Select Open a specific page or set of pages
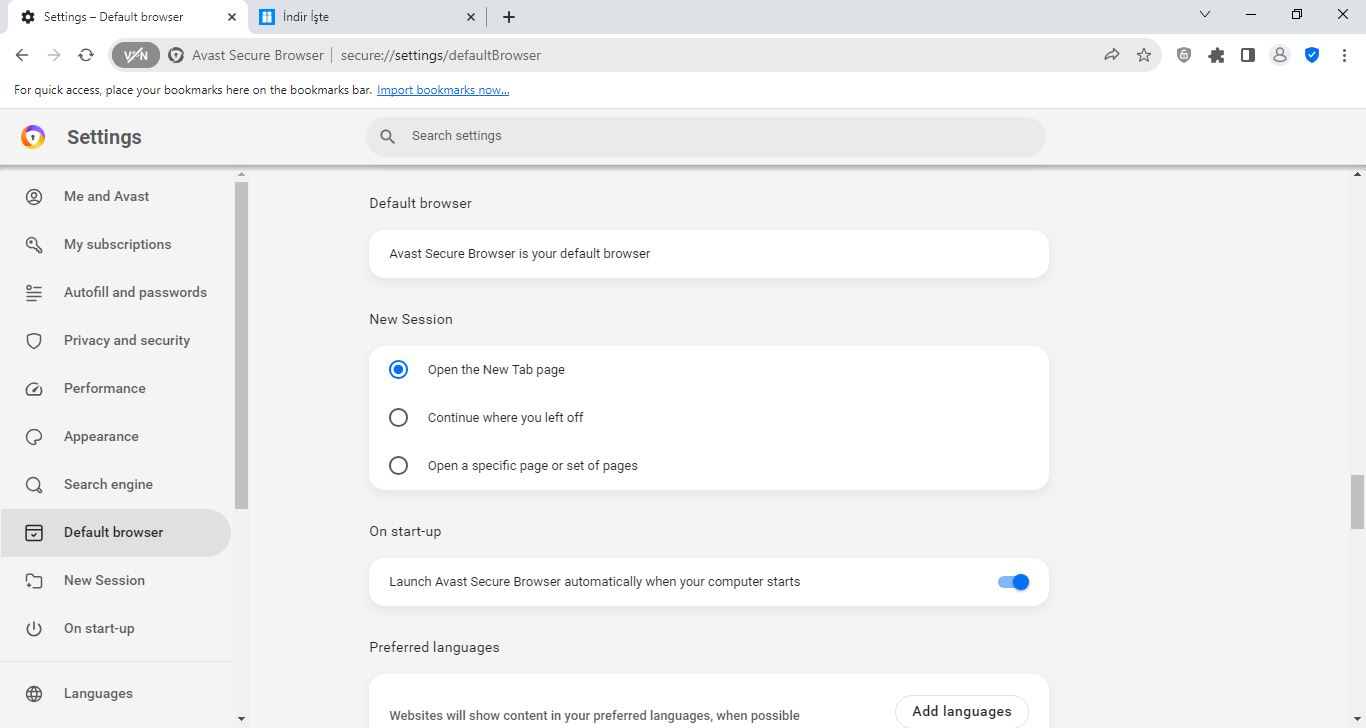1366x728 pixels. tap(398, 465)
